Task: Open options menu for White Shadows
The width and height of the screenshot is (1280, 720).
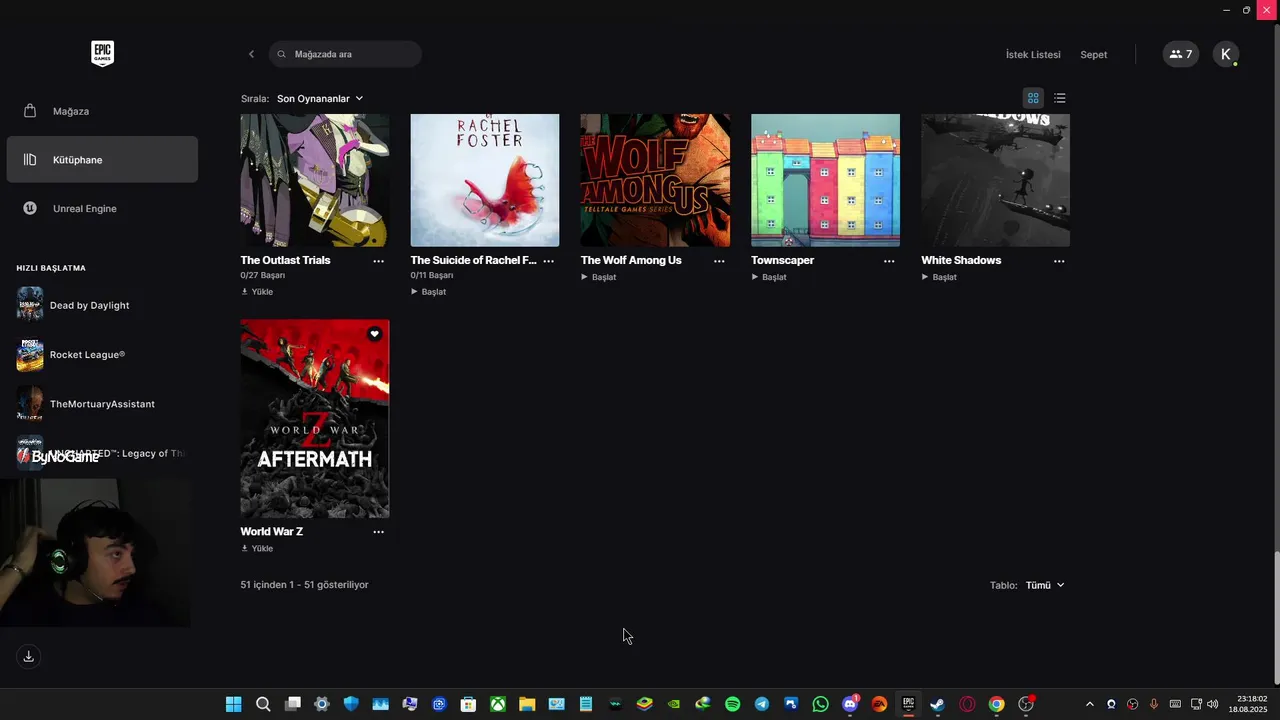Action: tap(1059, 261)
